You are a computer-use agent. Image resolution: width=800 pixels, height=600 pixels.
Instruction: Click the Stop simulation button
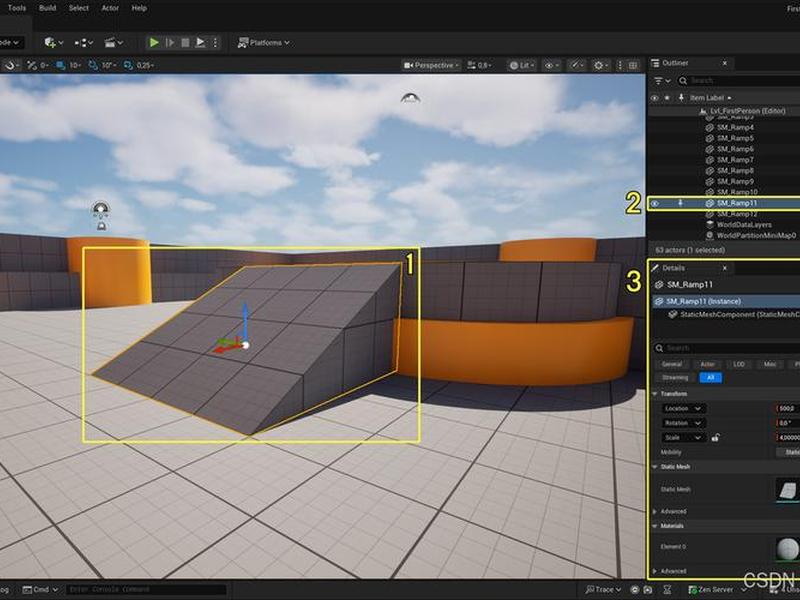(185, 43)
